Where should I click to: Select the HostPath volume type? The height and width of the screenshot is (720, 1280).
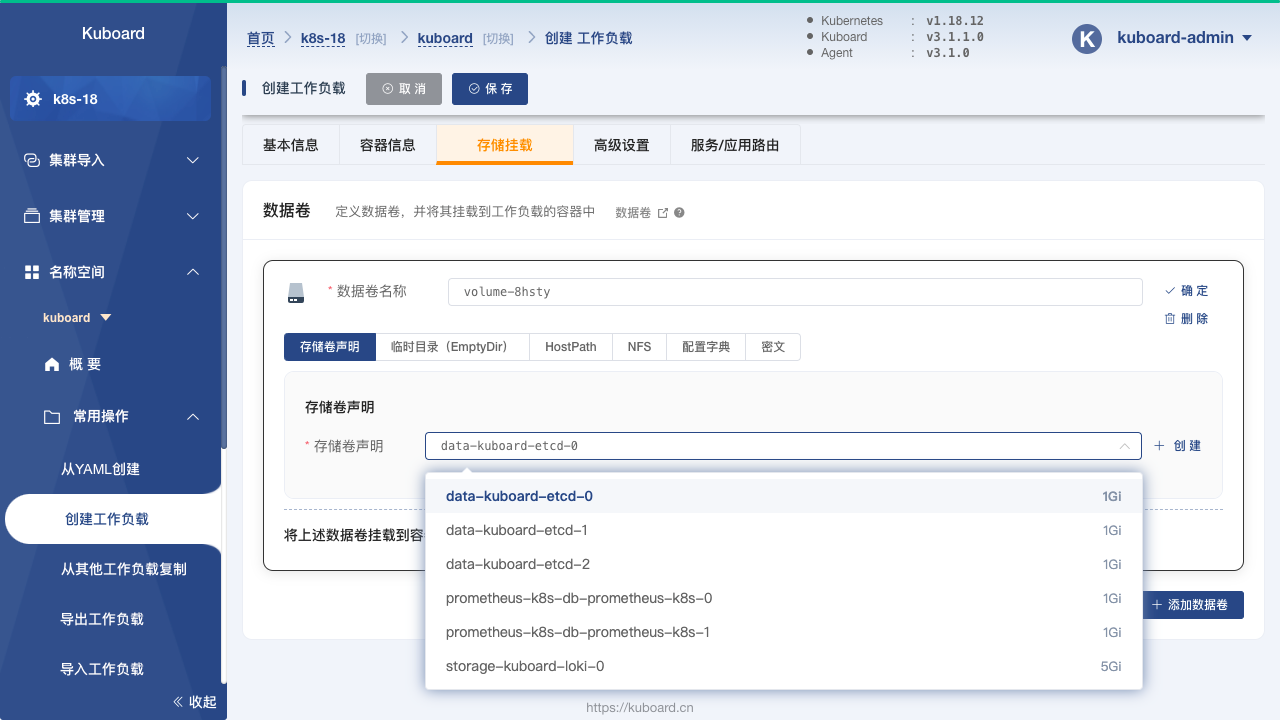click(x=571, y=347)
